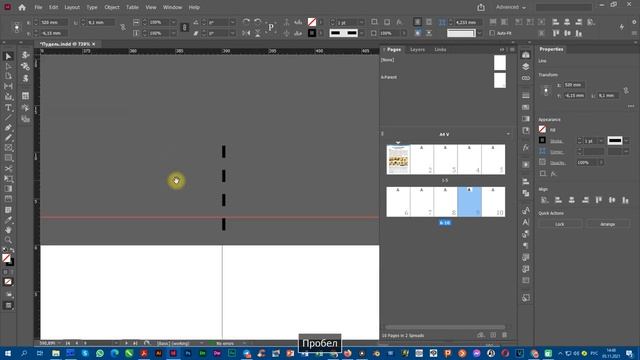Switch to the Links tab
640x360 pixels.
click(x=440, y=49)
